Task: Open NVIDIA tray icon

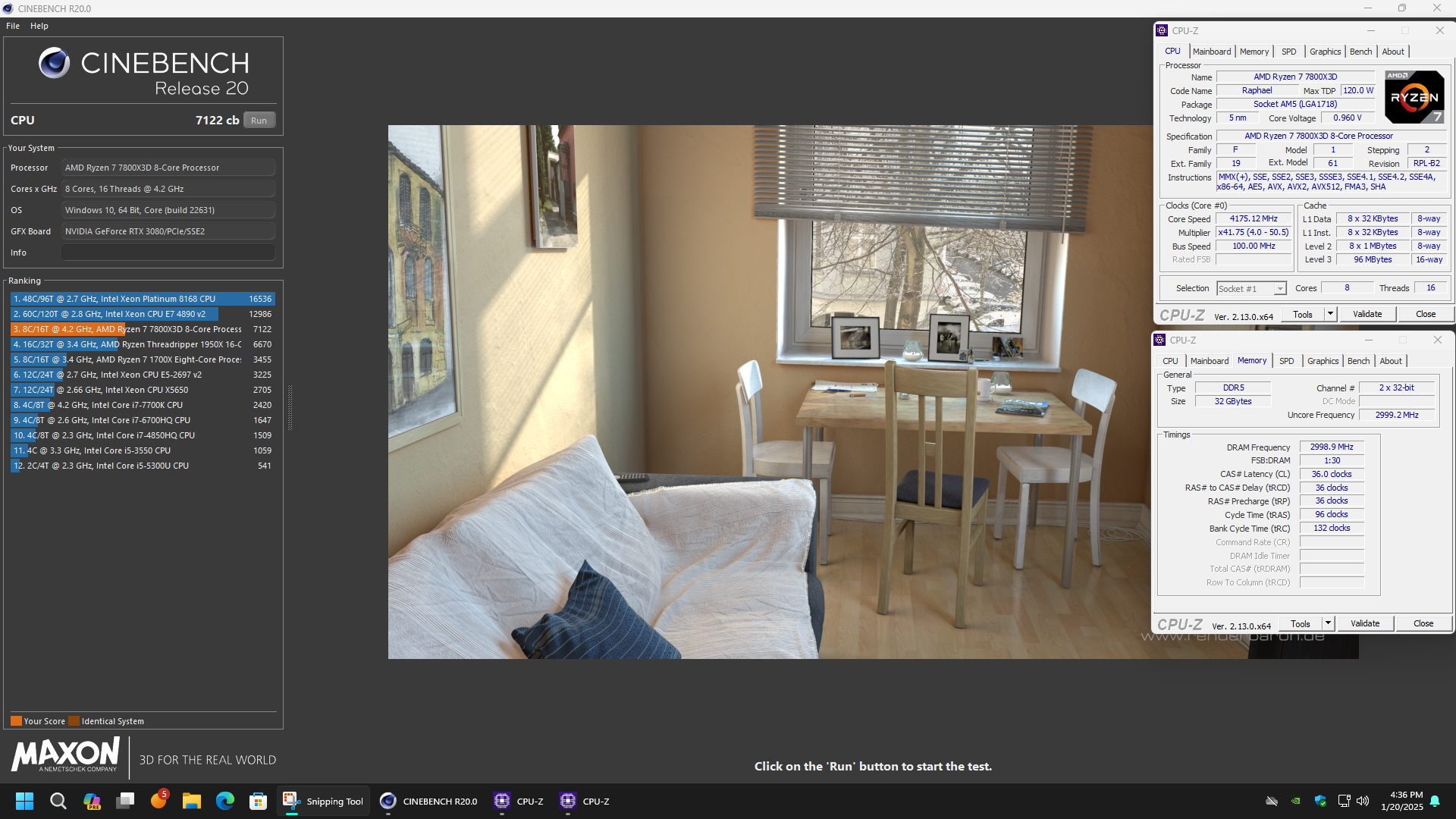Action: pyautogui.click(x=1296, y=801)
